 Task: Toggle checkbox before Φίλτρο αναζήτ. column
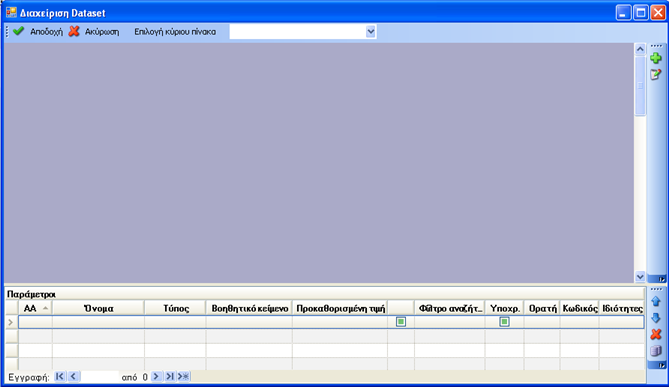tap(401, 322)
